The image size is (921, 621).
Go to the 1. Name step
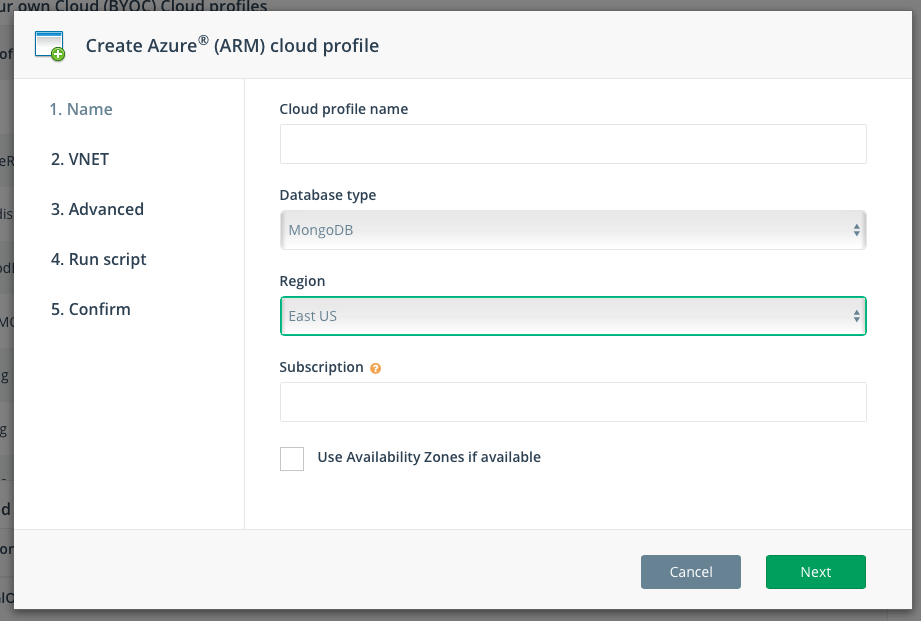pyautogui.click(x=81, y=109)
